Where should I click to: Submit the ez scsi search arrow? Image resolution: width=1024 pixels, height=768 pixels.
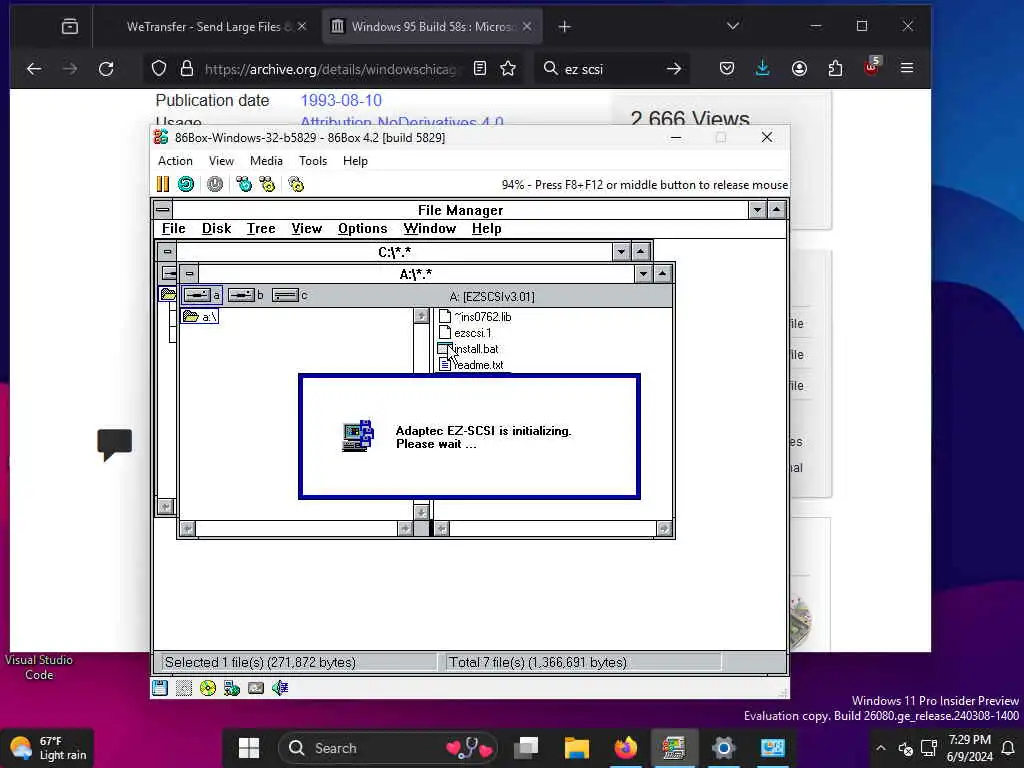[674, 69]
